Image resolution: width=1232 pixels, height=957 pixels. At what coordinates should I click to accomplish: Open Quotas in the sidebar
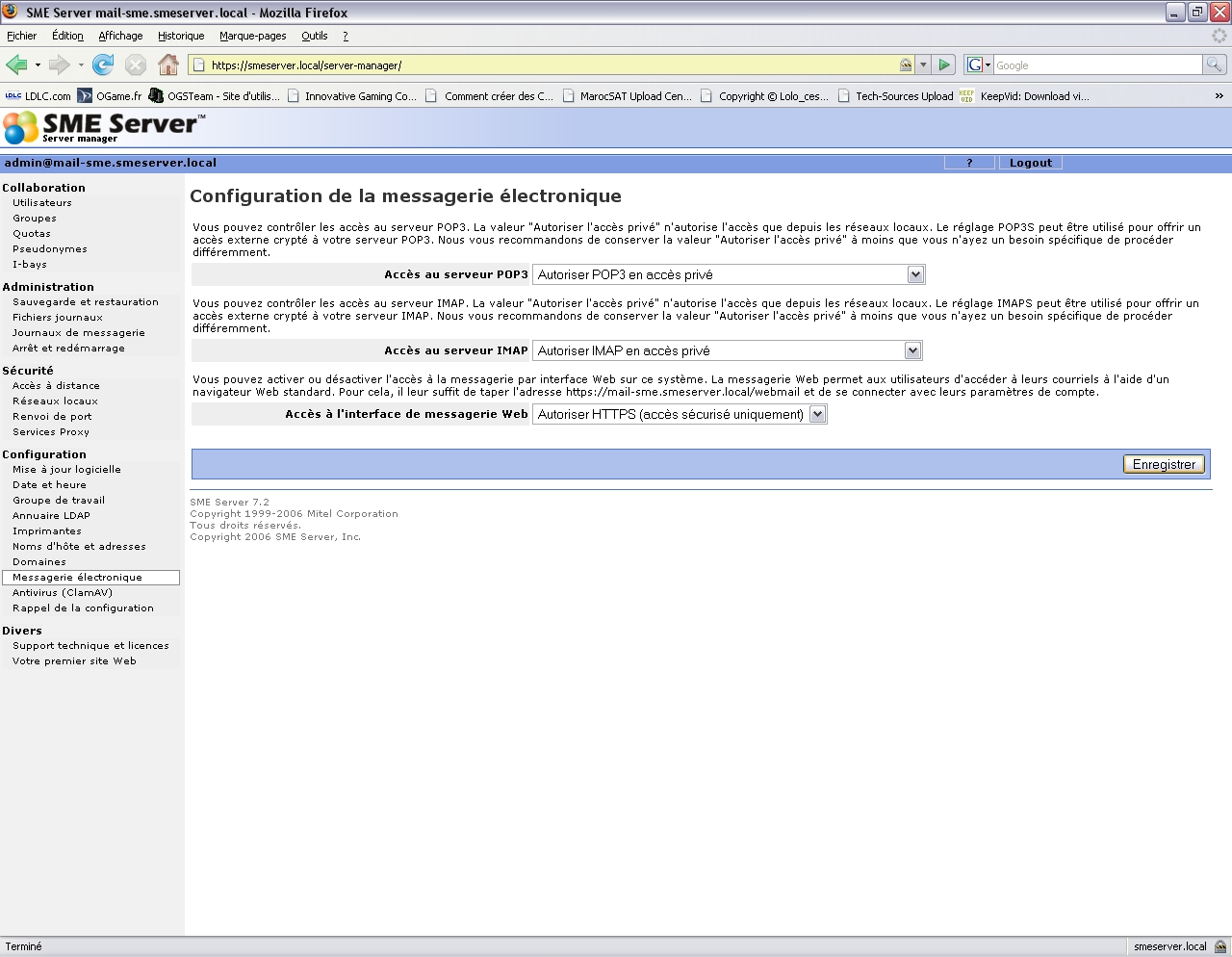coord(32,234)
